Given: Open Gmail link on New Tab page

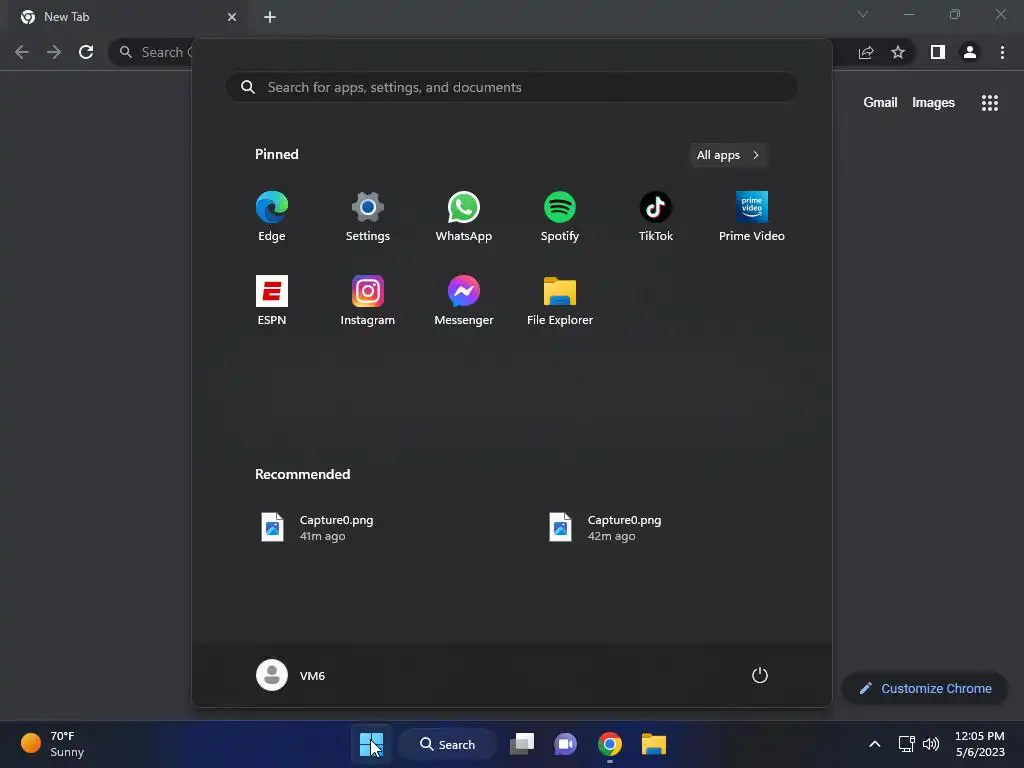Looking at the screenshot, I should point(880,103).
